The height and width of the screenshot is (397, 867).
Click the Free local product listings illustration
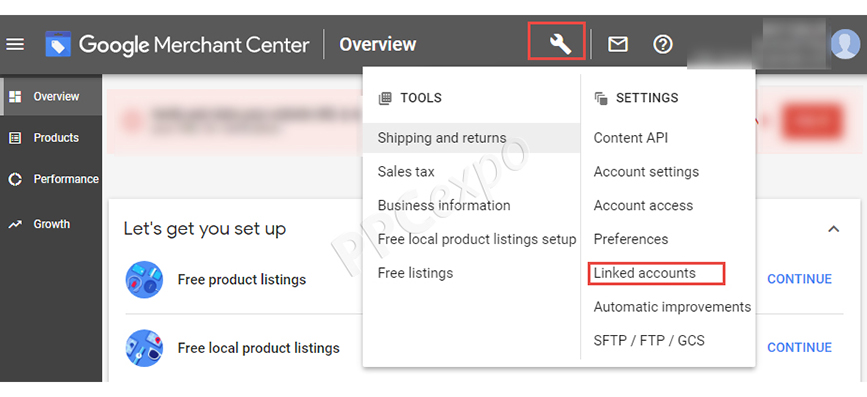coord(144,348)
